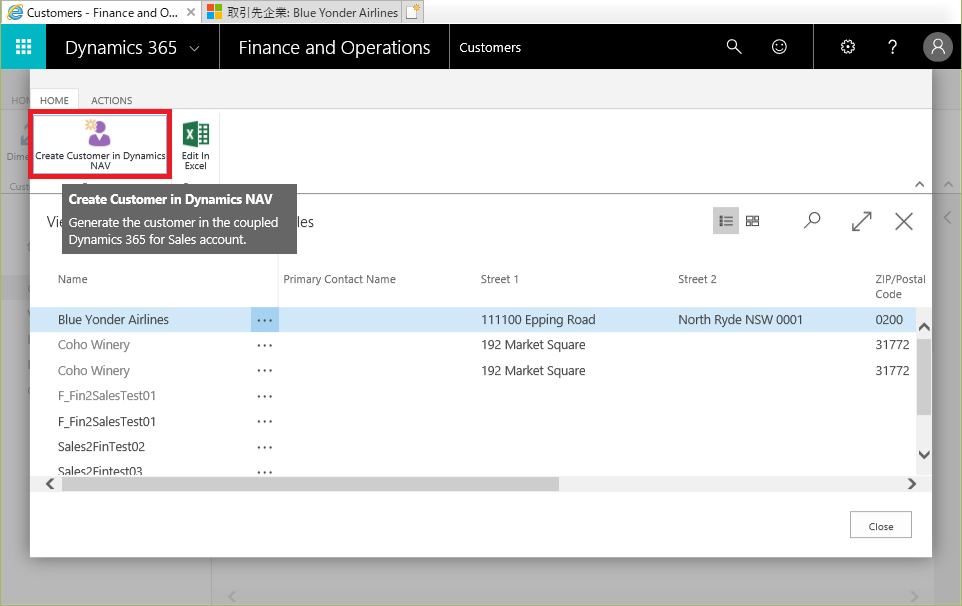Screen dimensions: 962x606
Task: Click the vertical scrollbar thumb
Action: pos(923,376)
